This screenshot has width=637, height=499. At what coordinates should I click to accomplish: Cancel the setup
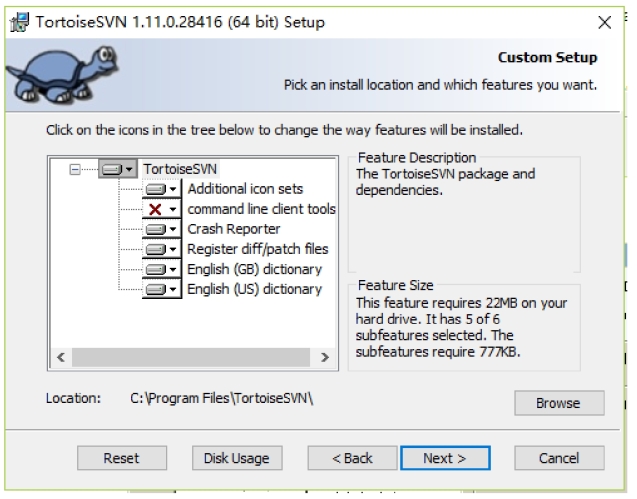[x=559, y=458]
